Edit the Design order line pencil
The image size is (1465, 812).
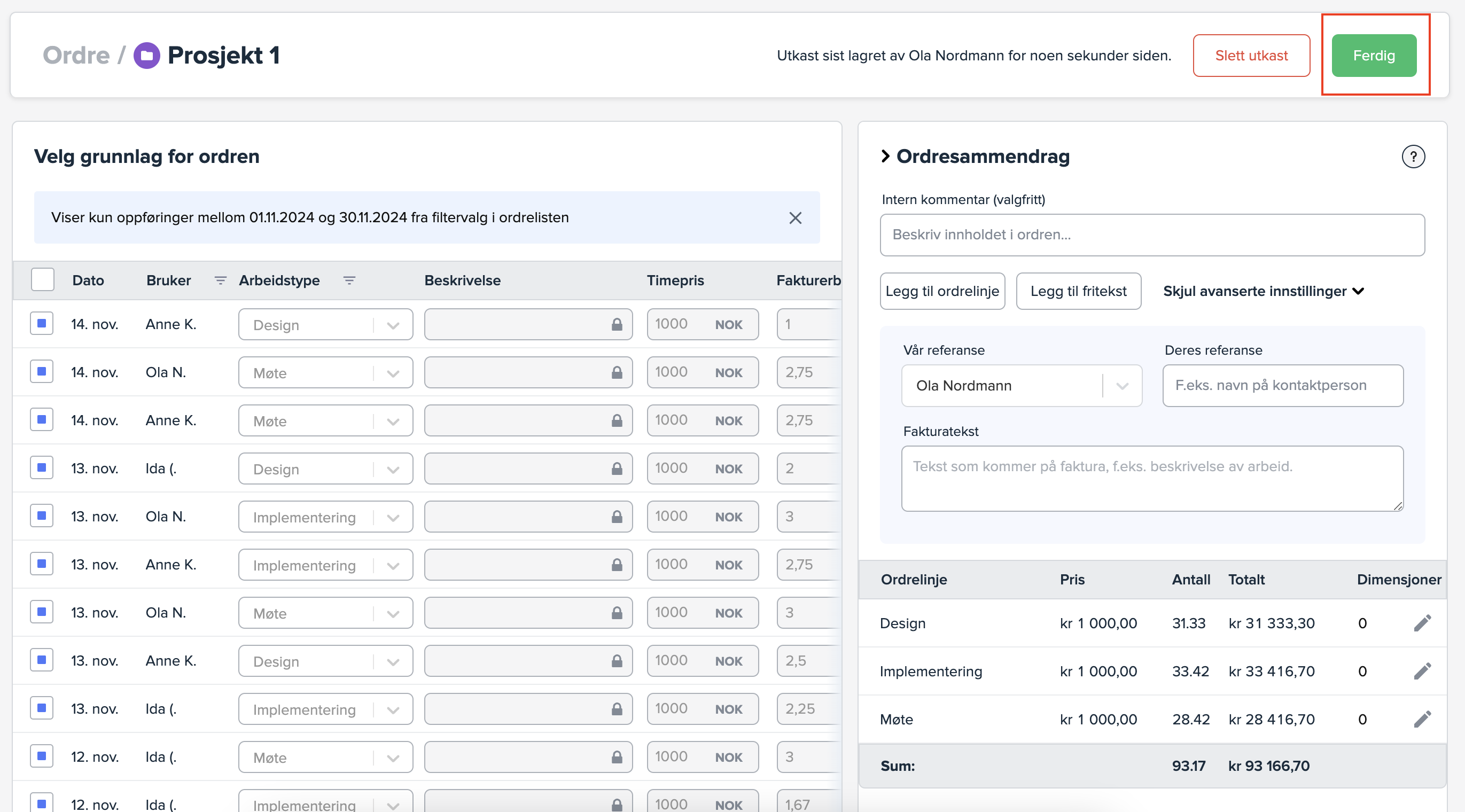1422,623
